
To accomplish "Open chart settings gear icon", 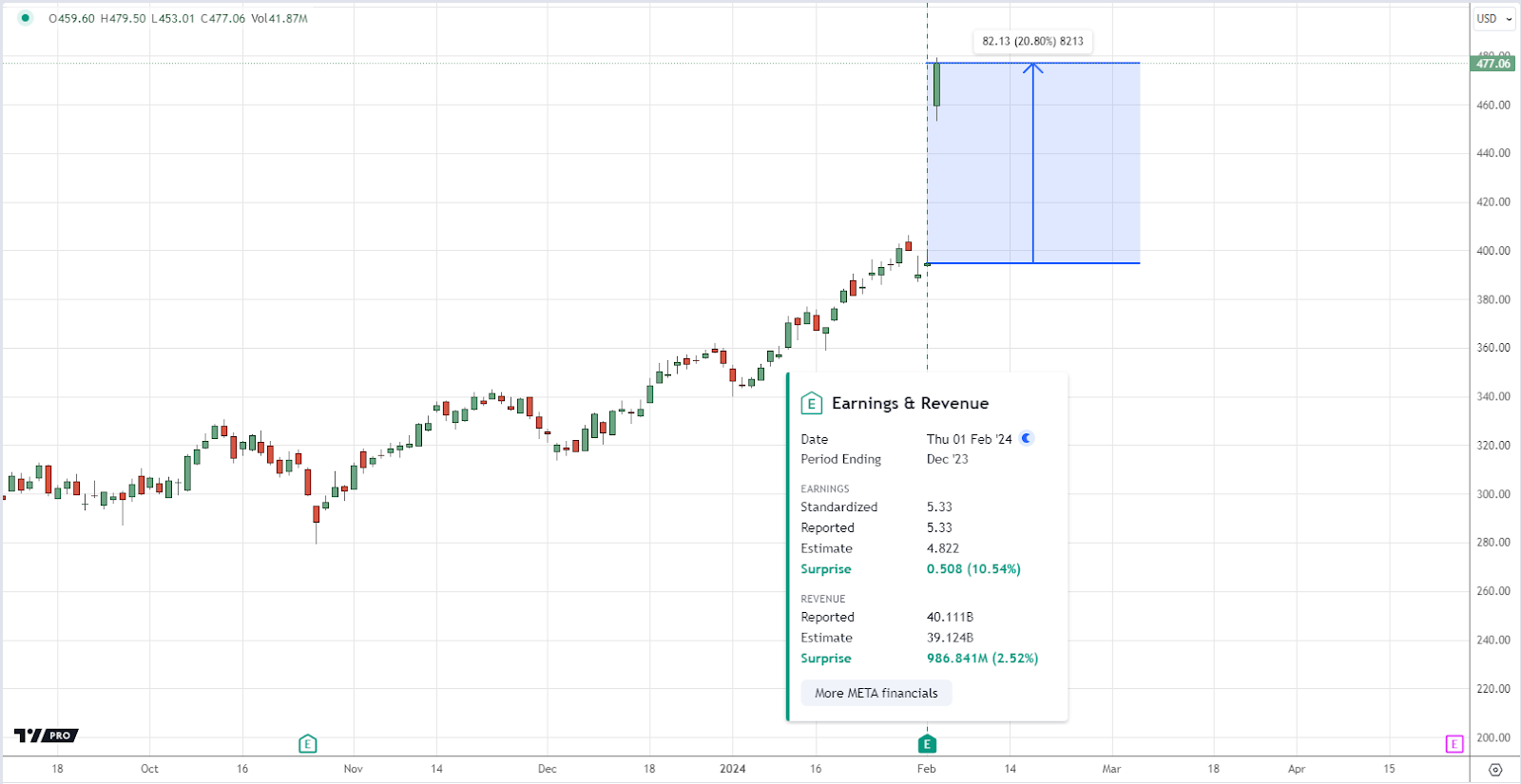I will coord(1495,770).
